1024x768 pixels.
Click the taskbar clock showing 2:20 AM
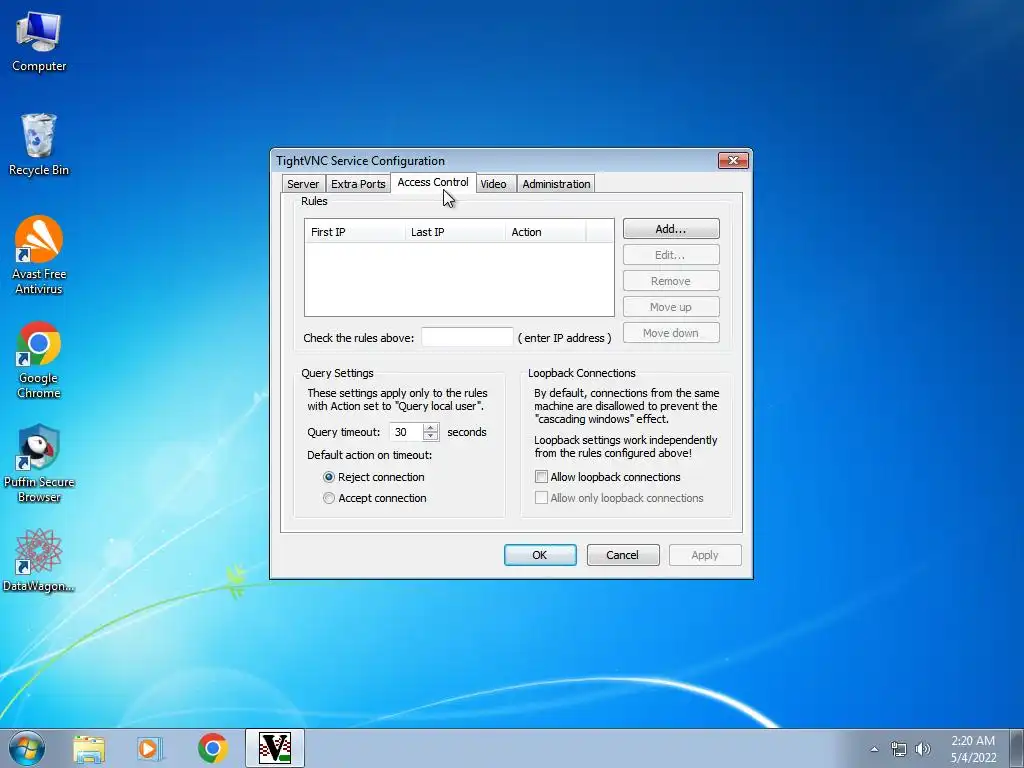972,749
